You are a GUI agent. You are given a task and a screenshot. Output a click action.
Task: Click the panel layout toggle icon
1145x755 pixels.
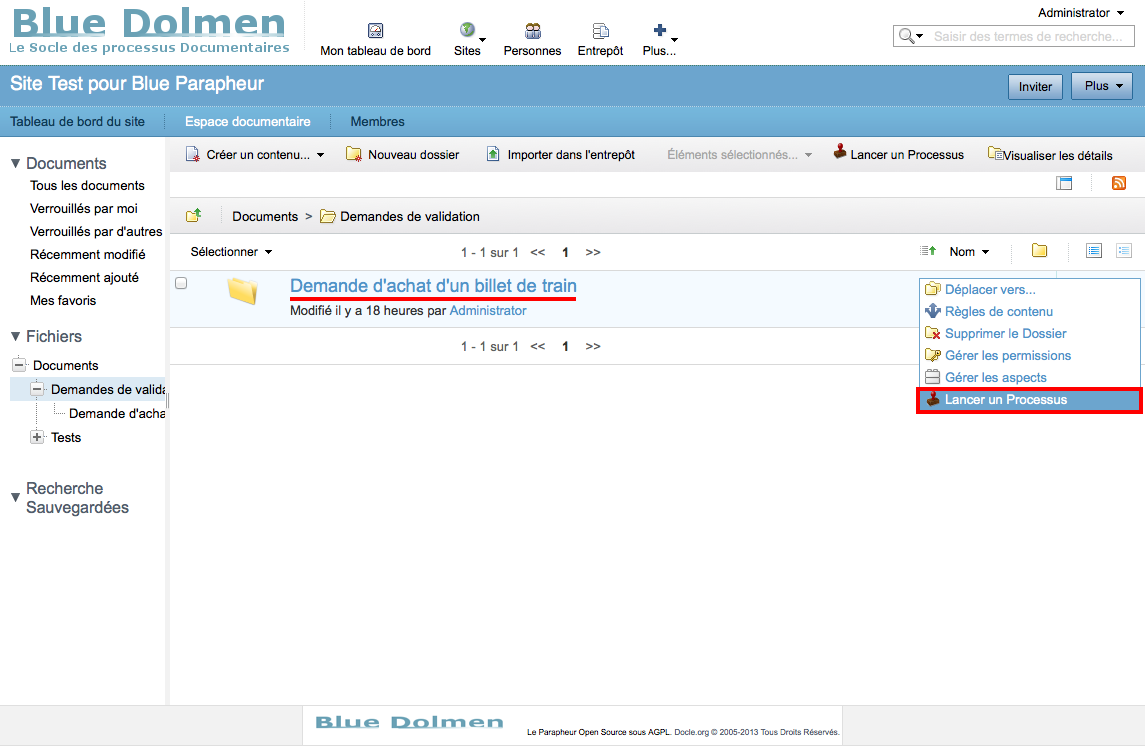point(1064,183)
